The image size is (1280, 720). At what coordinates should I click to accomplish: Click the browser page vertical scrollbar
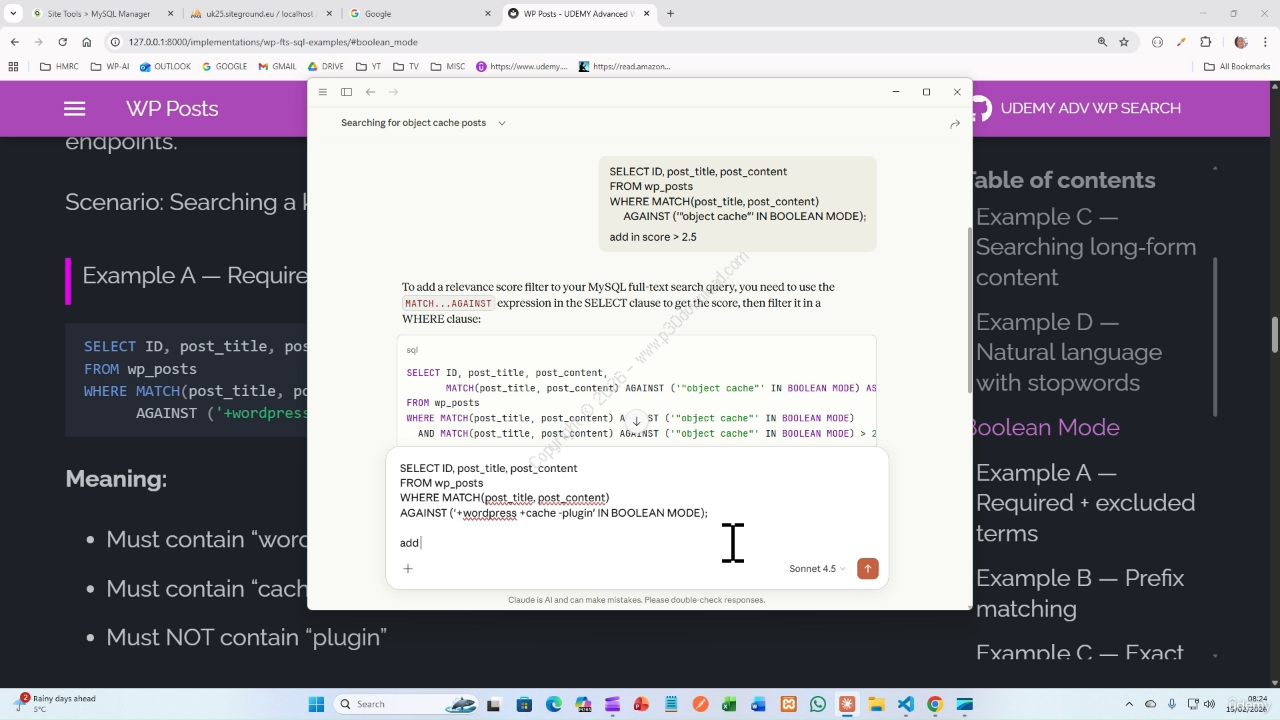pos(1274,335)
